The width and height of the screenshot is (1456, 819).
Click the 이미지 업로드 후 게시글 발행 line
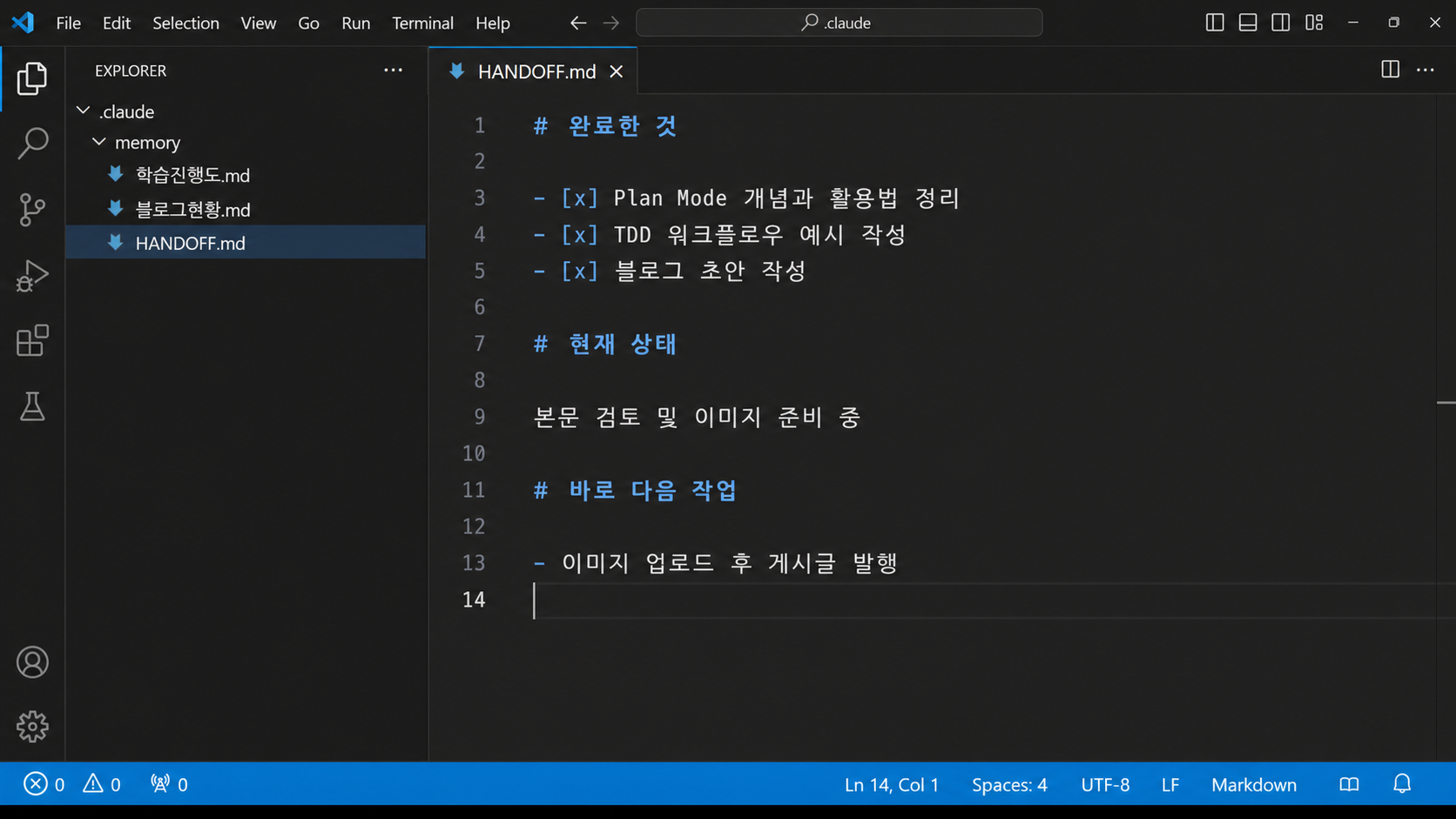716,563
